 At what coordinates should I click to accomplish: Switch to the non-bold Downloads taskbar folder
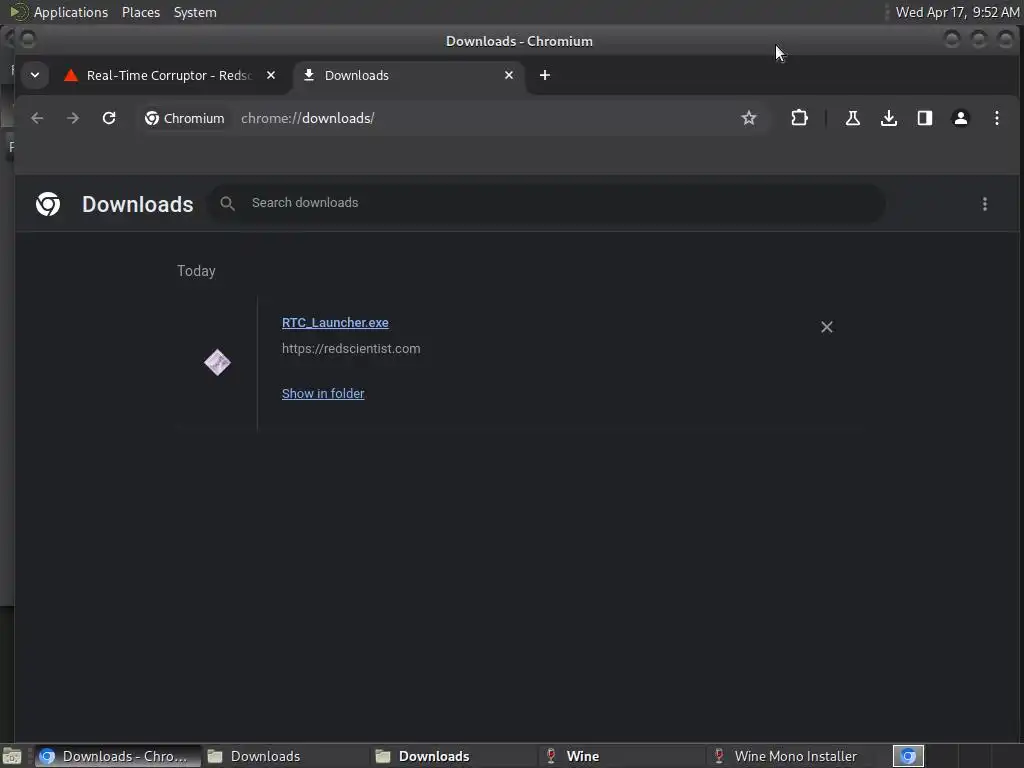[x=285, y=756]
